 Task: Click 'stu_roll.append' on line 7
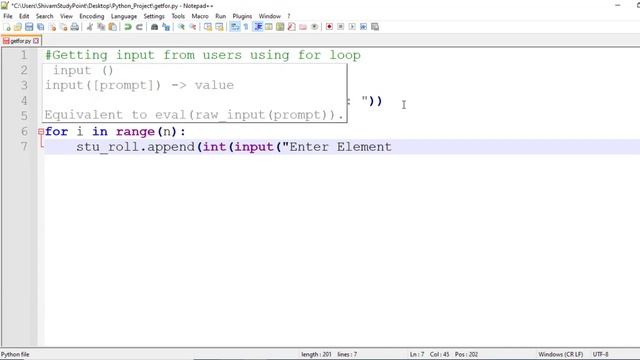[x=135, y=147]
